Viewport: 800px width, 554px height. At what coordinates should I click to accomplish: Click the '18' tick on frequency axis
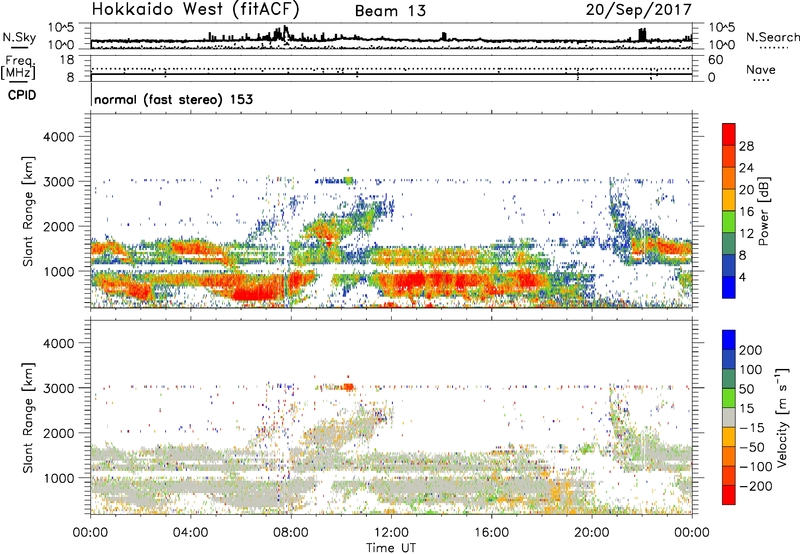(x=66, y=60)
